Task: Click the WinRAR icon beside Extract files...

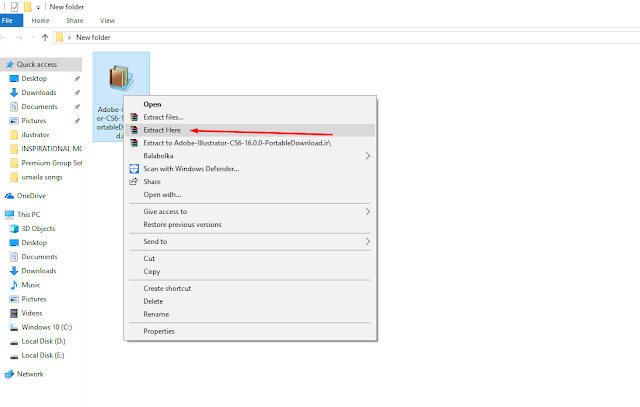Action: tap(133, 117)
